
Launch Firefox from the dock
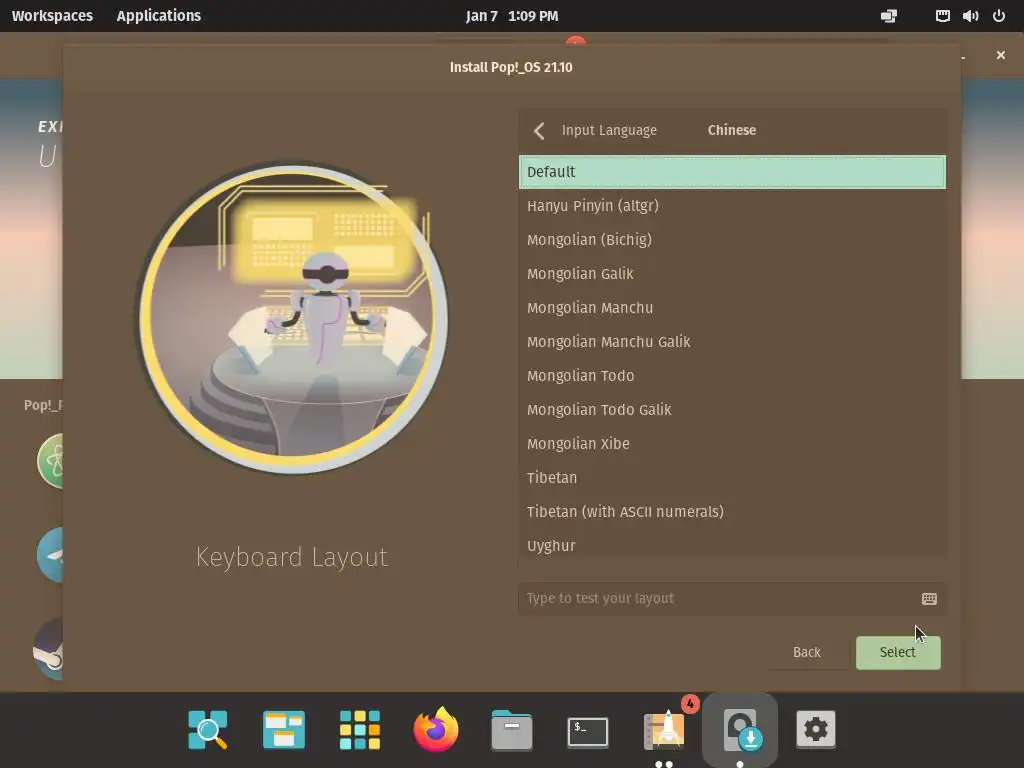436,729
